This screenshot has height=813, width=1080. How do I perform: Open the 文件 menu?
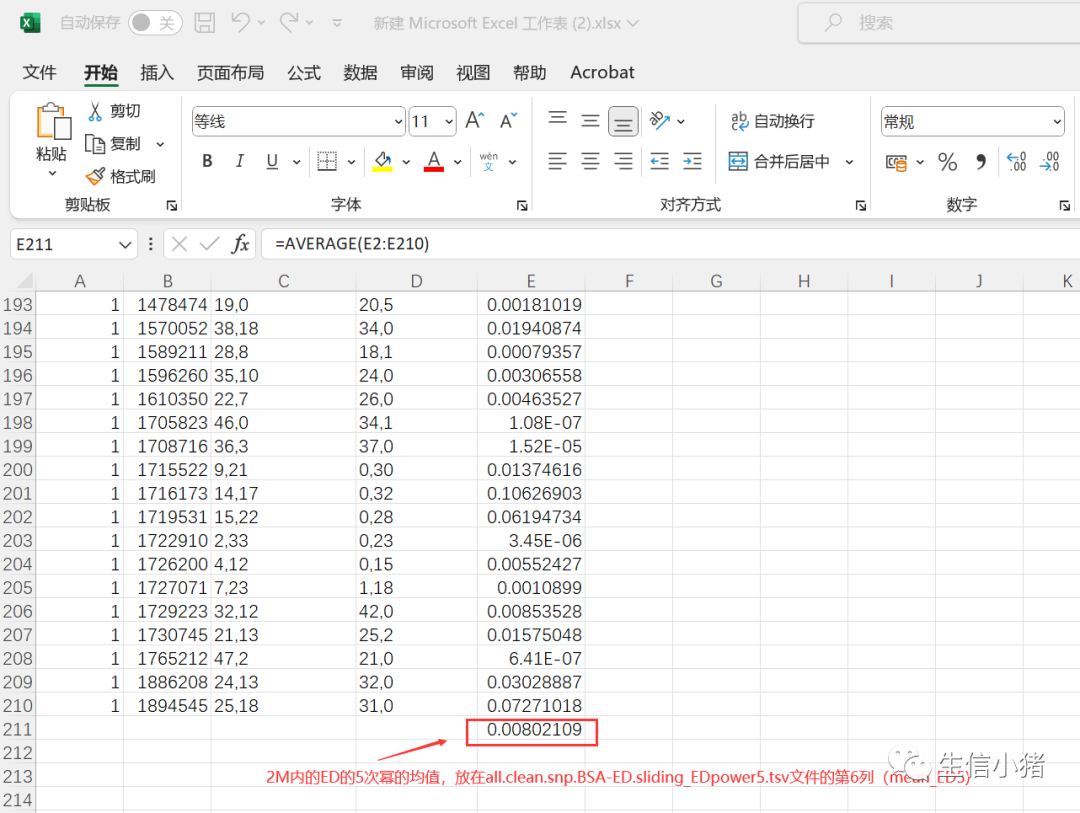40,72
